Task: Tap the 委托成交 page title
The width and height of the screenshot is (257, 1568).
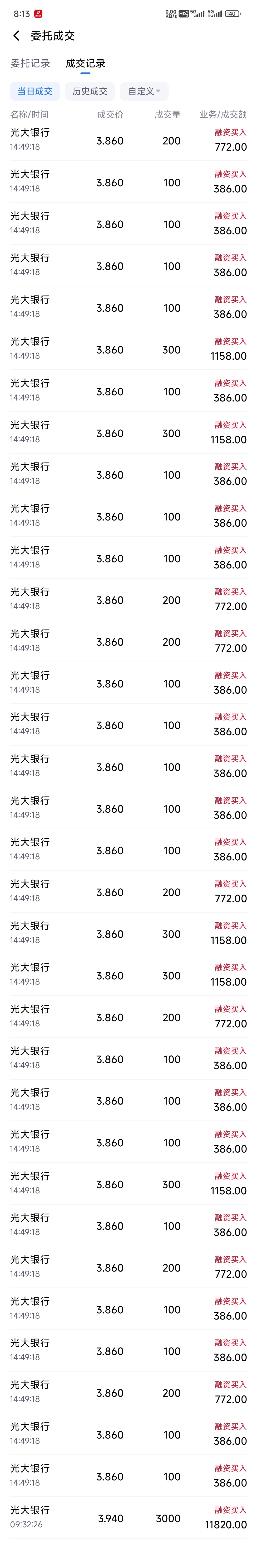Action: pos(53,36)
